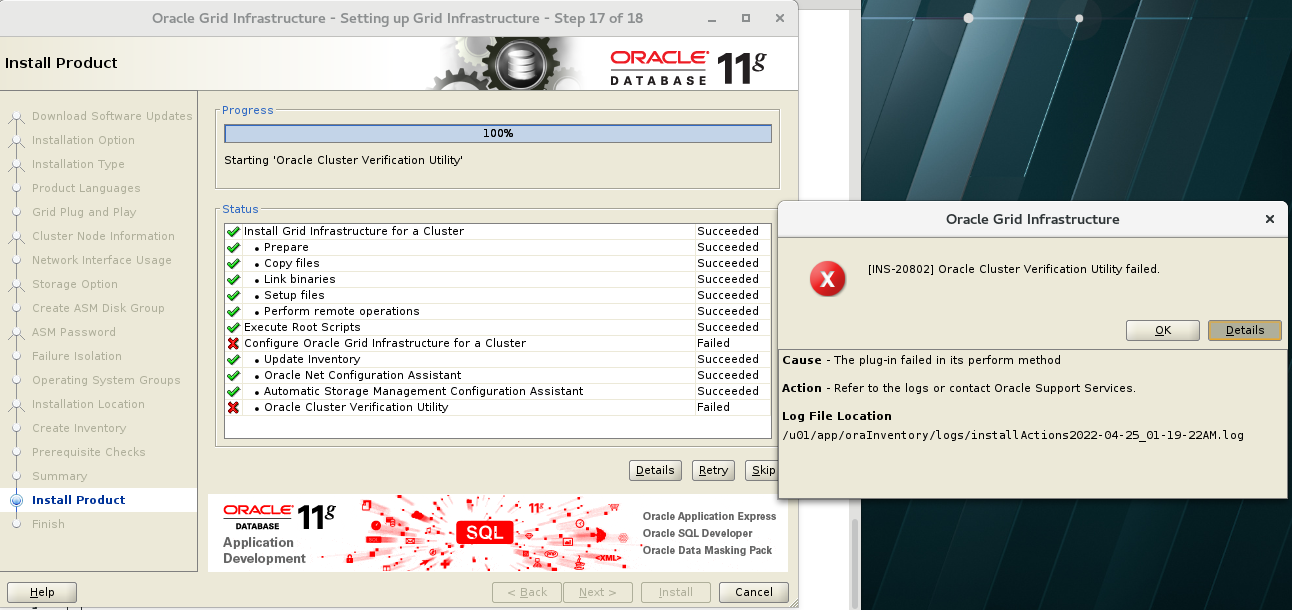Select the ASM Password step
Screen dimensions: 1292x610
[x=74, y=332]
